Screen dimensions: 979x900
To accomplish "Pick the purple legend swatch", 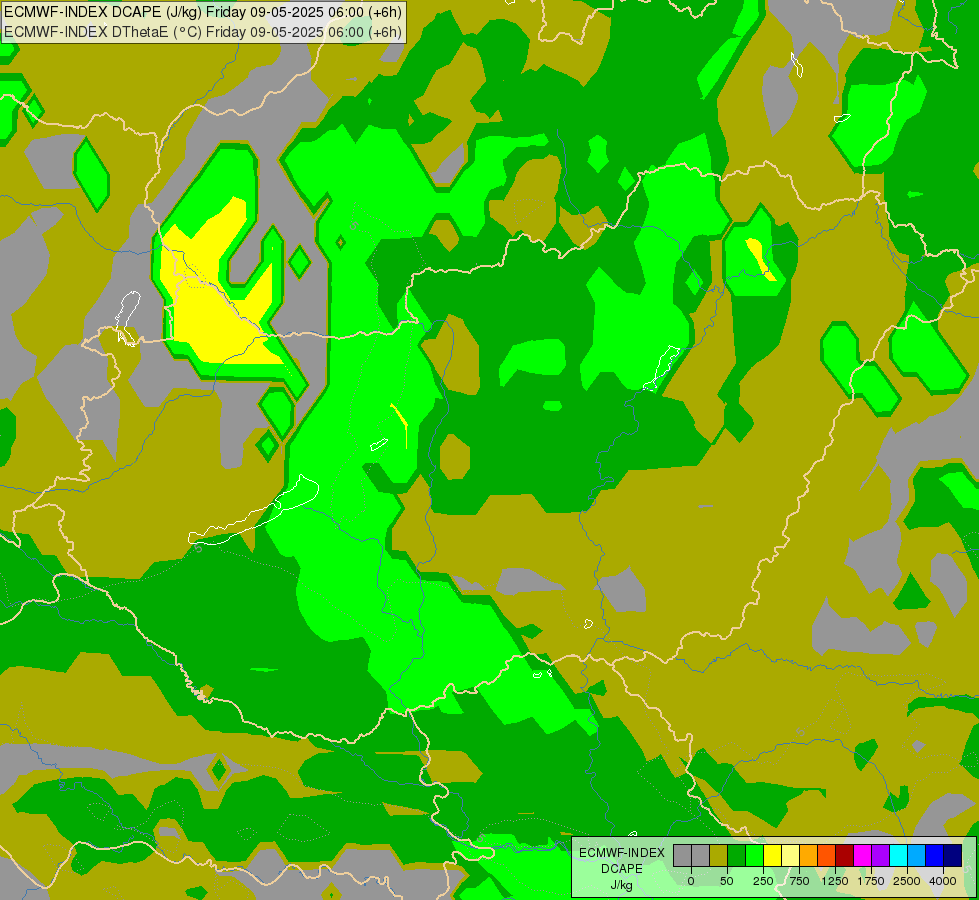I will [x=880, y=856].
